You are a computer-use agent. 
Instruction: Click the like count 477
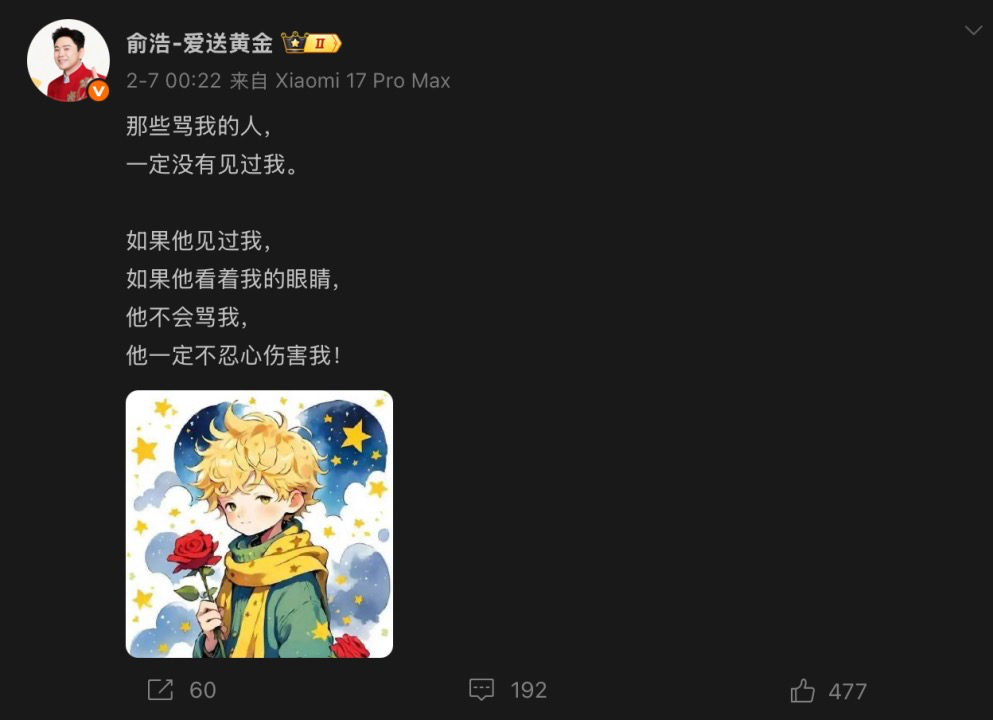coord(847,692)
